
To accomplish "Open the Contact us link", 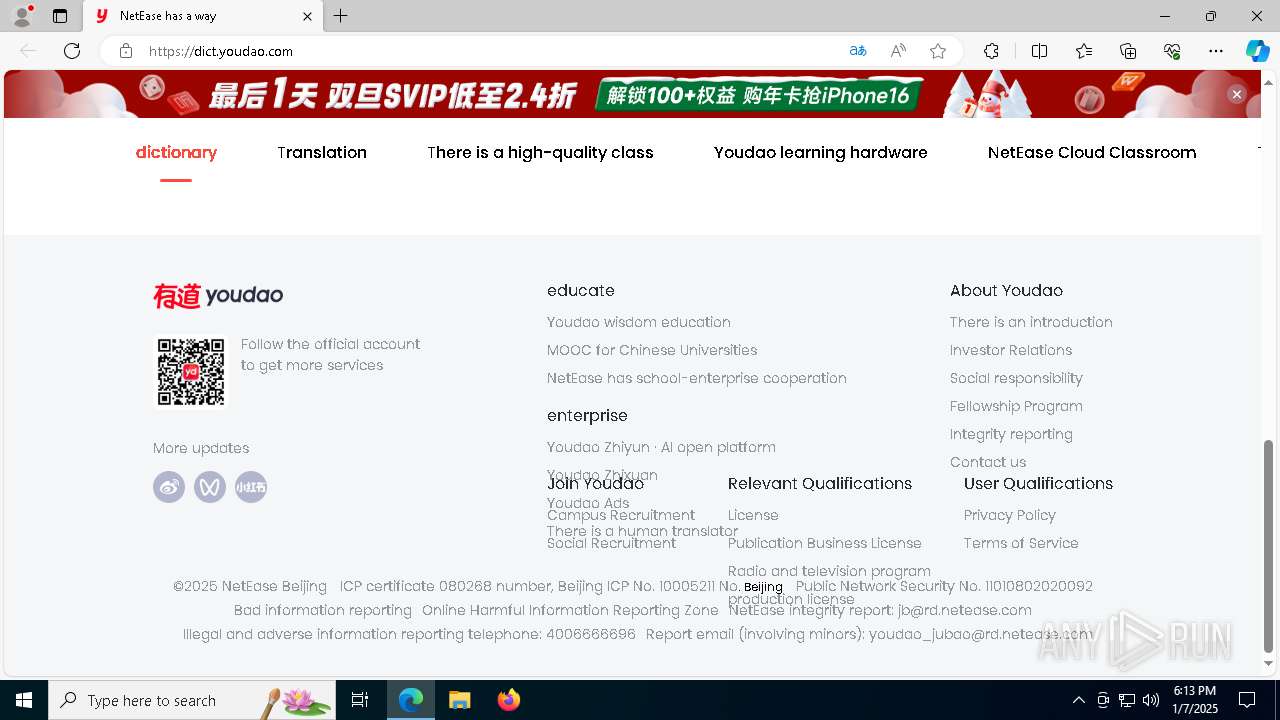I will pyautogui.click(x=988, y=462).
